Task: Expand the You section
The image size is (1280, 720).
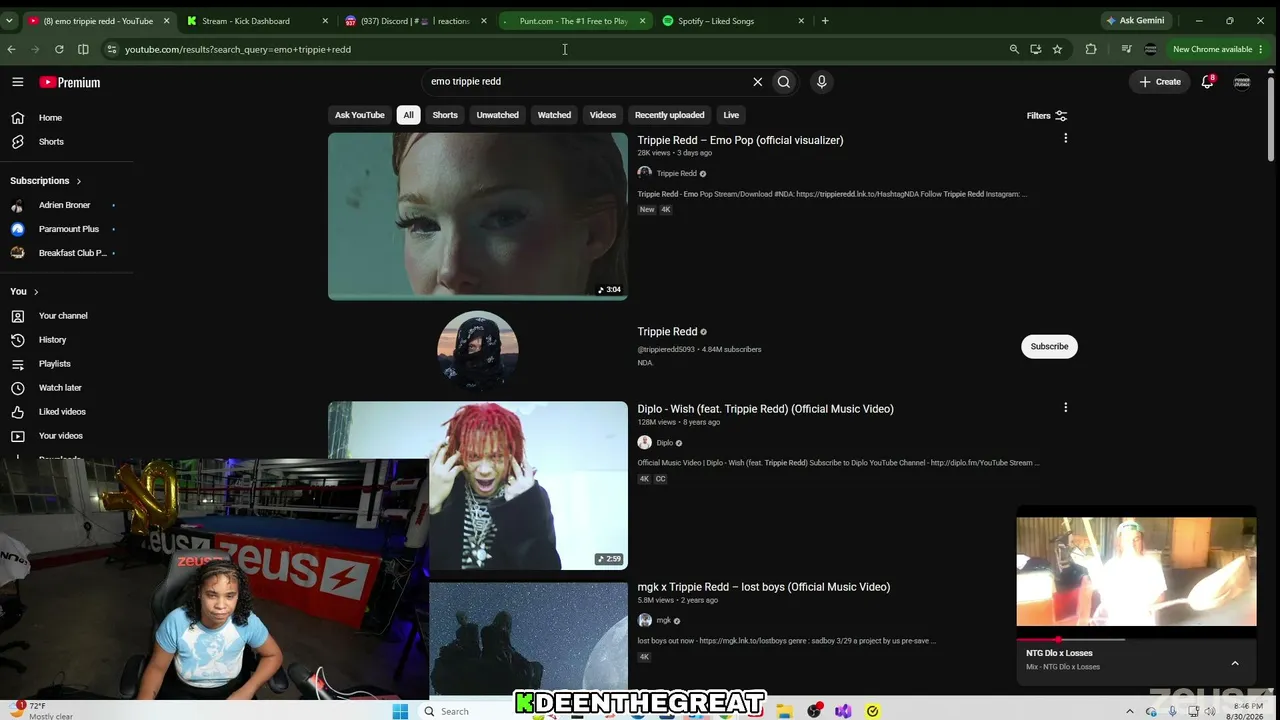Action: click(24, 292)
